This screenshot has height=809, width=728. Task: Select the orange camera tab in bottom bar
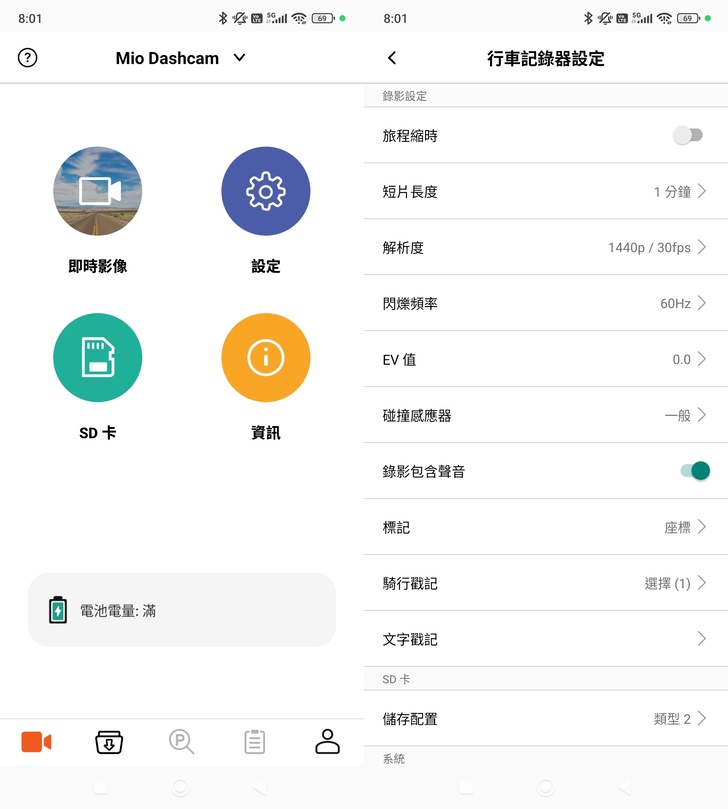[x=36, y=742]
